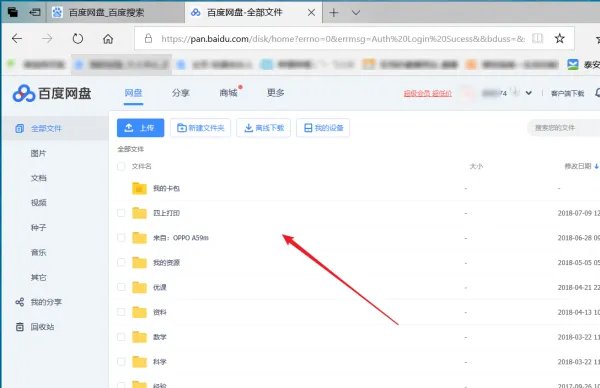Click the browser forward arrow

click(x=47, y=39)
